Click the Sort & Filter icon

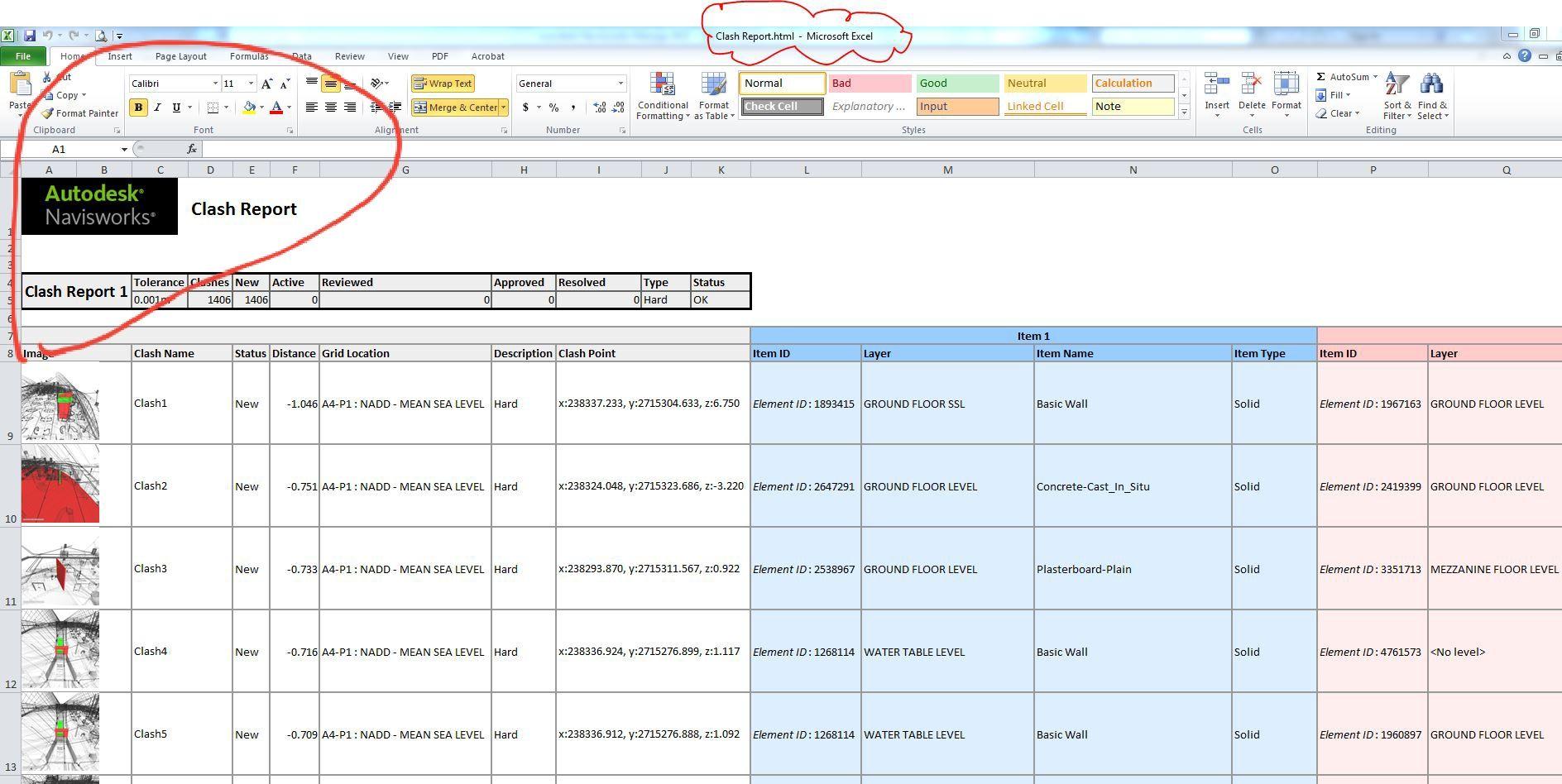(x=1397, y=84)
